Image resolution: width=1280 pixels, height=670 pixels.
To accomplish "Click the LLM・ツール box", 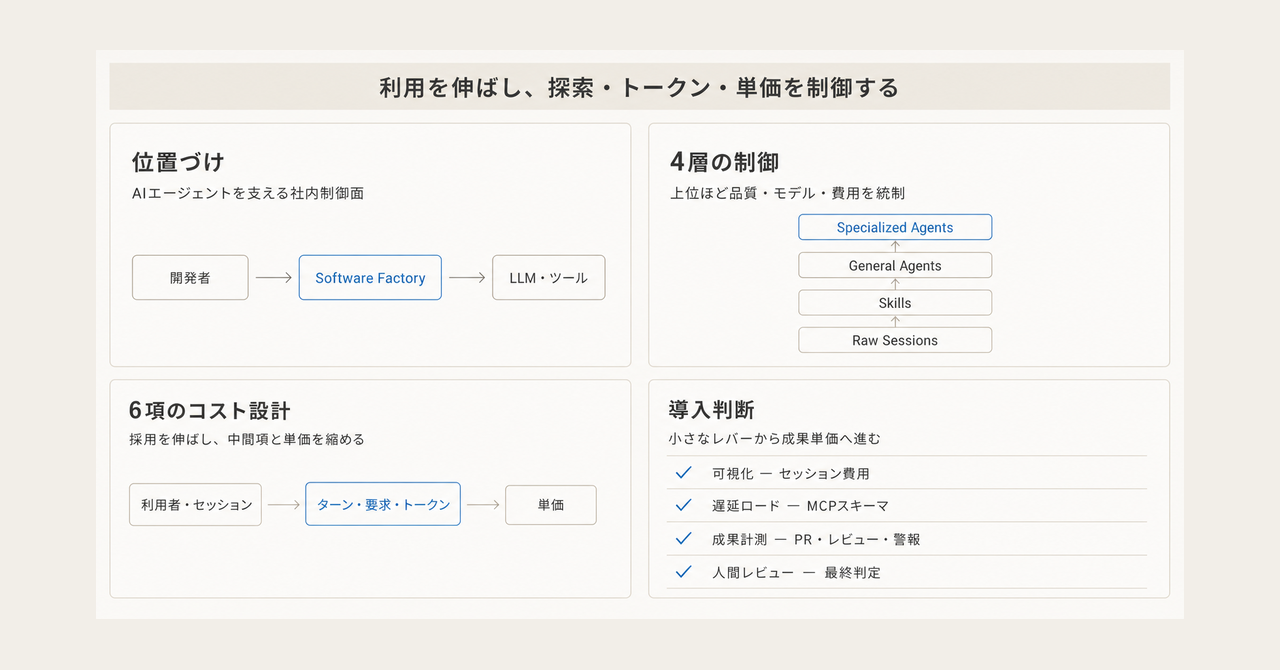I will [549, 278].
